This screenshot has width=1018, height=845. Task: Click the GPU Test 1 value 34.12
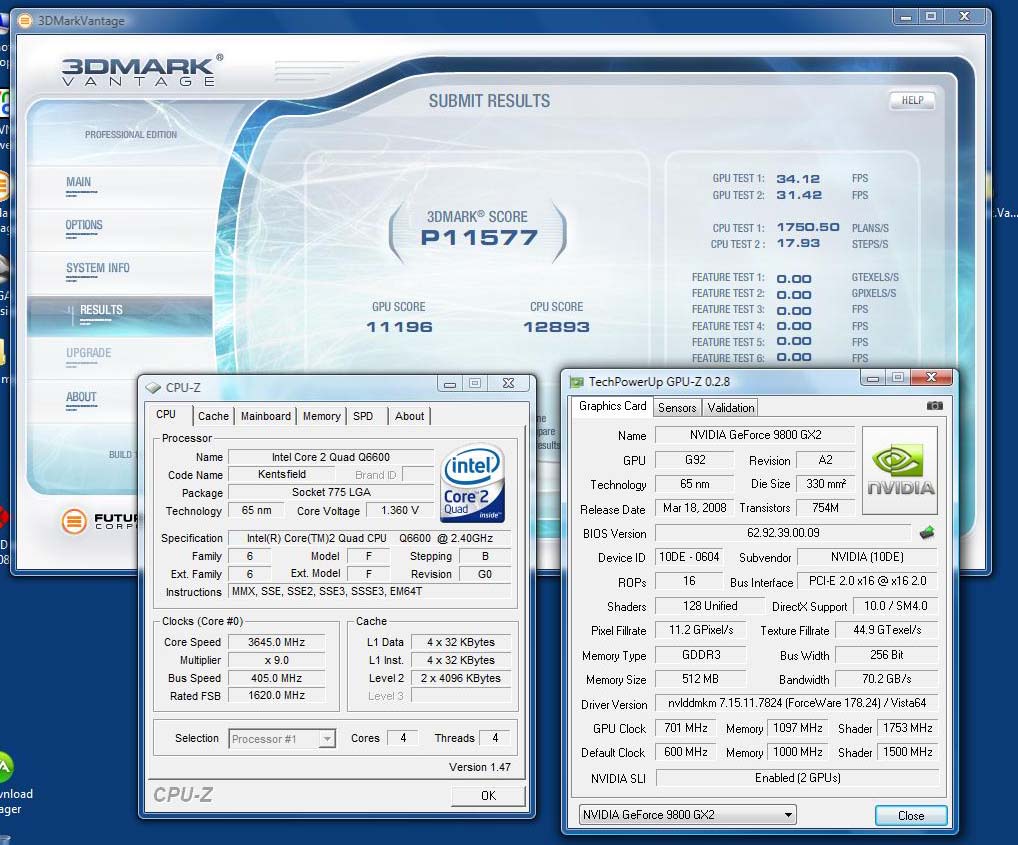pos(798,178)
